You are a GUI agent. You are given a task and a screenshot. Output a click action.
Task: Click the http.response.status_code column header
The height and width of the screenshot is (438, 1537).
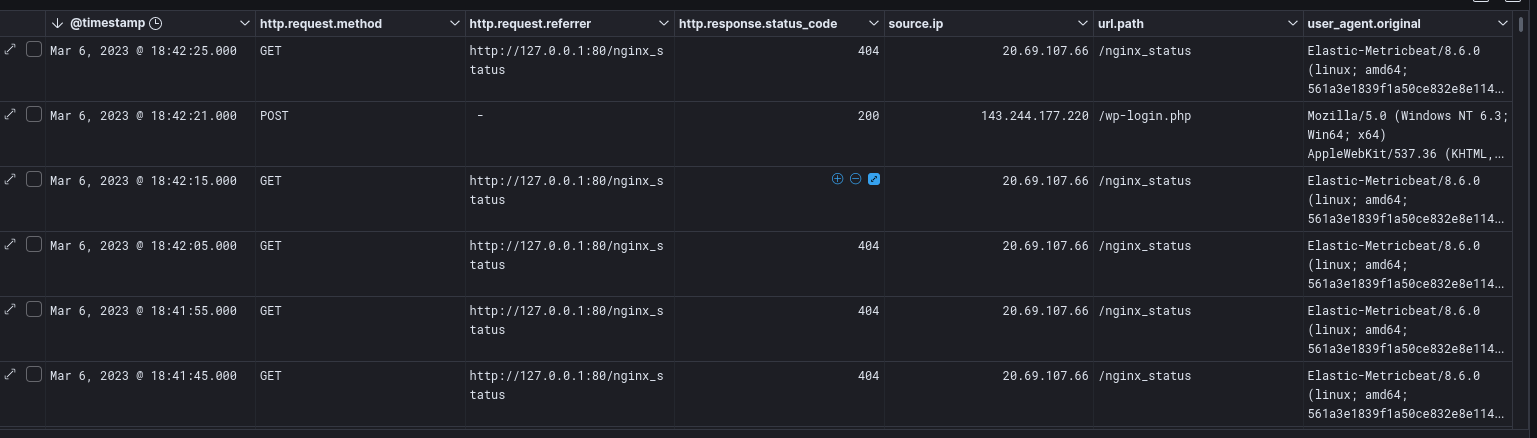[757, 23]
